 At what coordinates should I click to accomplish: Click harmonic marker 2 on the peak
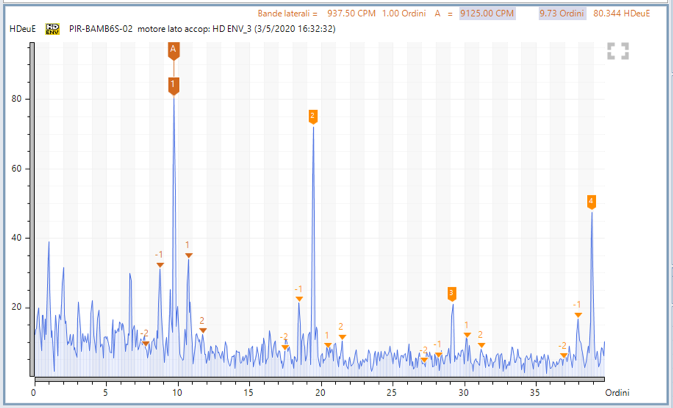click(313, 116)
